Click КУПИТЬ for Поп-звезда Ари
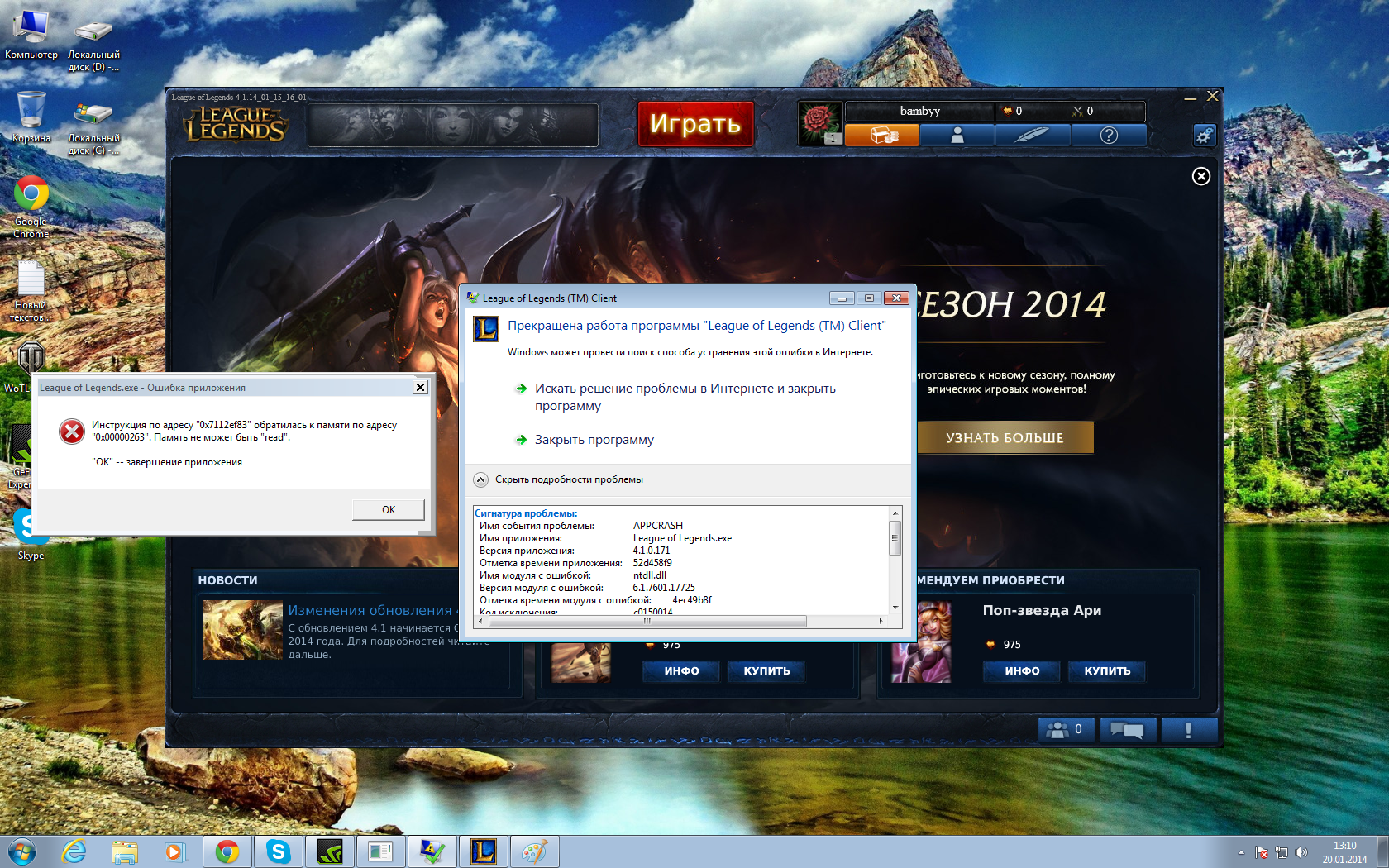 1107,671
